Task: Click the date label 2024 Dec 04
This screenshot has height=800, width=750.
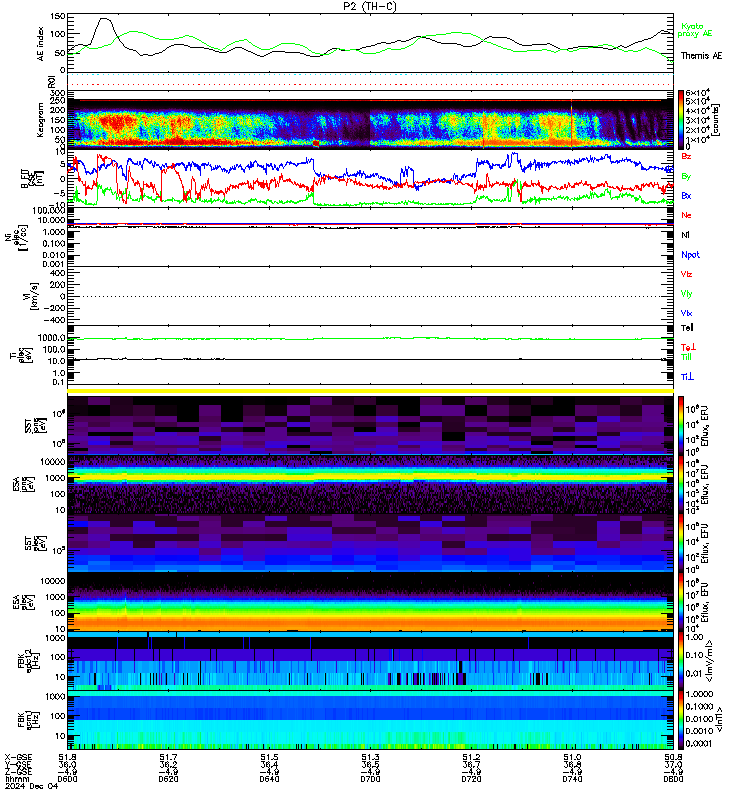Action: coord(31,786)
